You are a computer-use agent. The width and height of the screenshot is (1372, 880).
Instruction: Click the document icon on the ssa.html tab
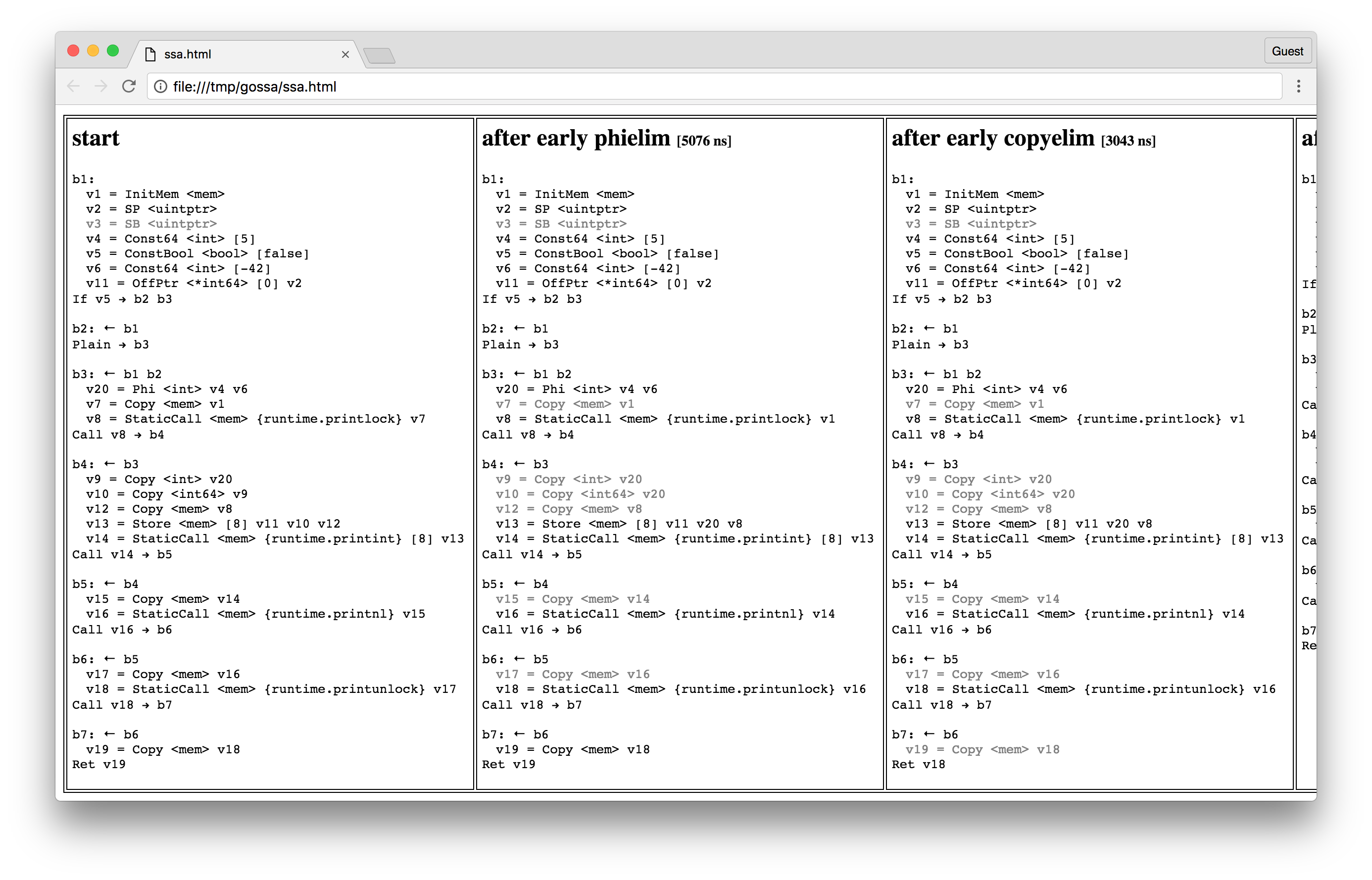[x=150, y=54]
